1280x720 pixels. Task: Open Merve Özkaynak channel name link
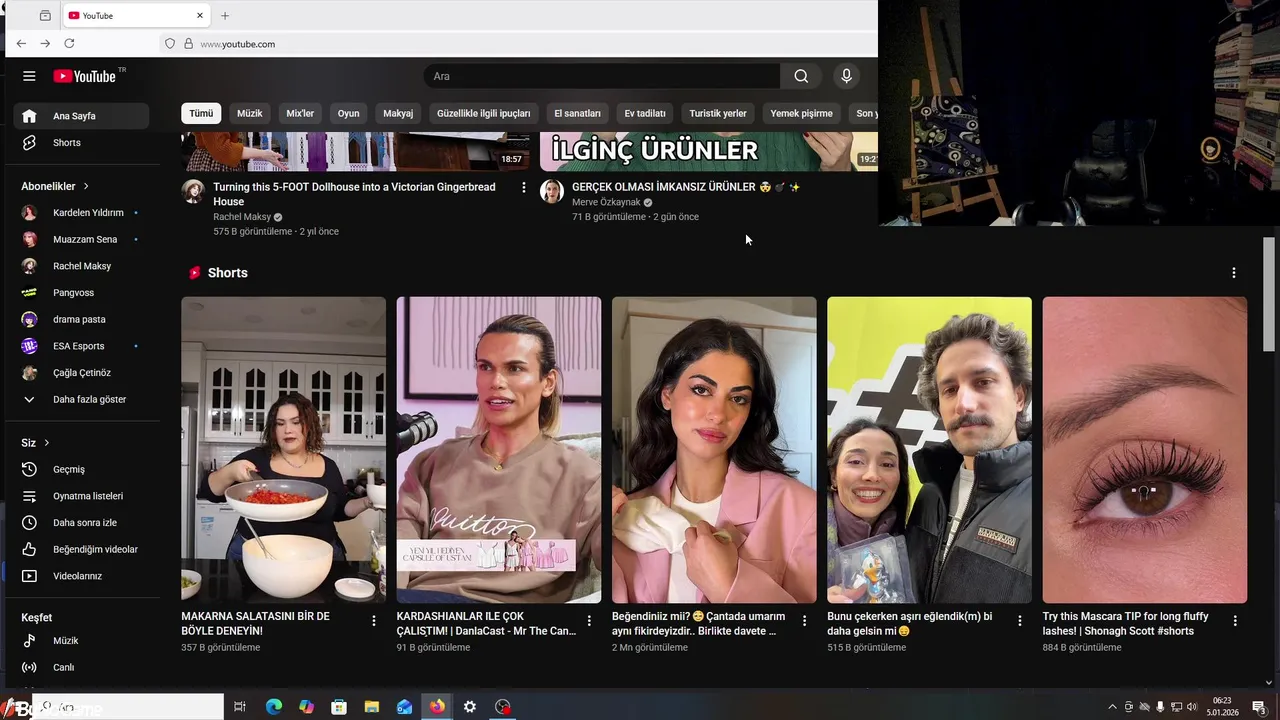606,202
